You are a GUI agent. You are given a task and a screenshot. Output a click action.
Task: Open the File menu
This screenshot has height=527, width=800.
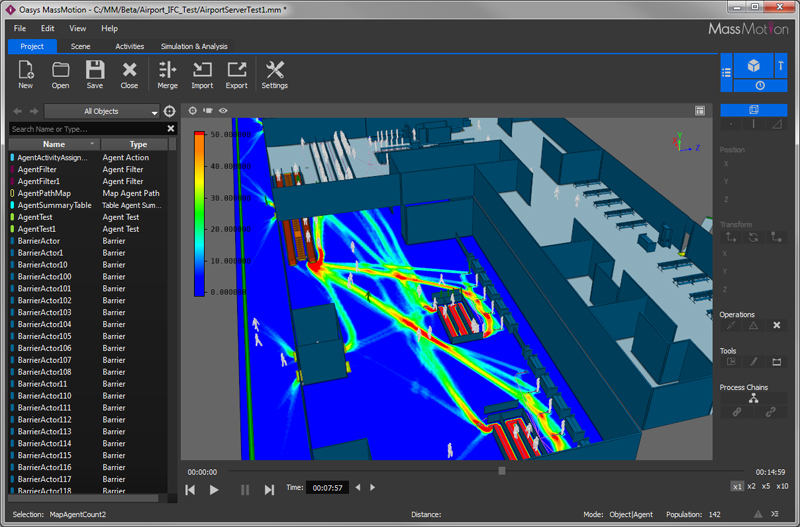[x=20, y=29]
